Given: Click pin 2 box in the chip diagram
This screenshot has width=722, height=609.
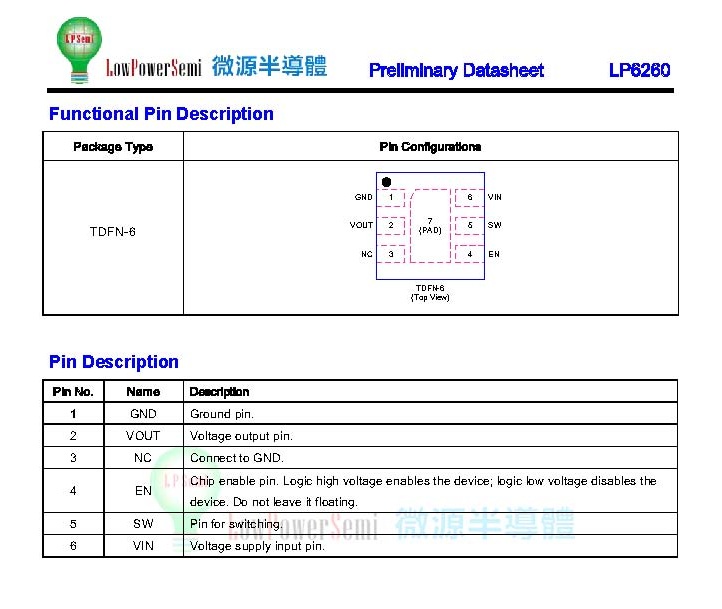Looking at the screenshot, I should click(391, 225).
